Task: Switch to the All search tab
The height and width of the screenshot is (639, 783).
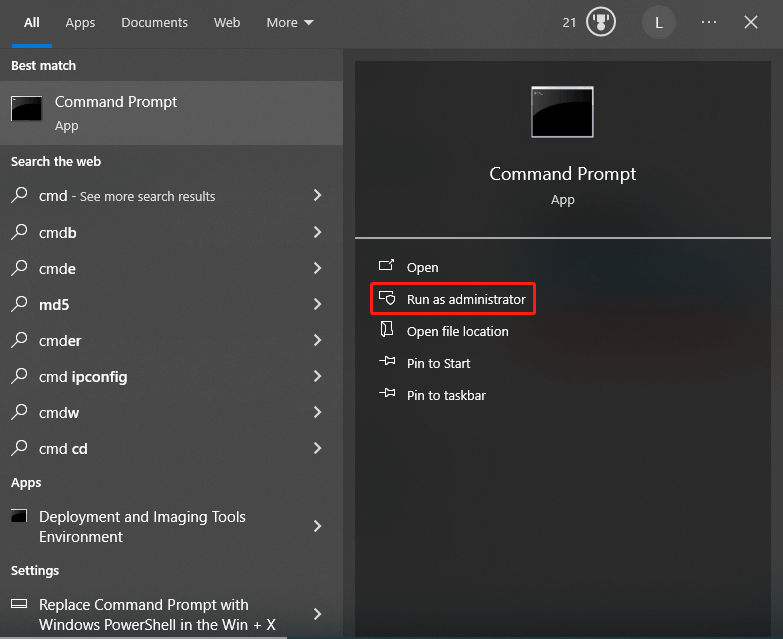Action: [31, 23]
